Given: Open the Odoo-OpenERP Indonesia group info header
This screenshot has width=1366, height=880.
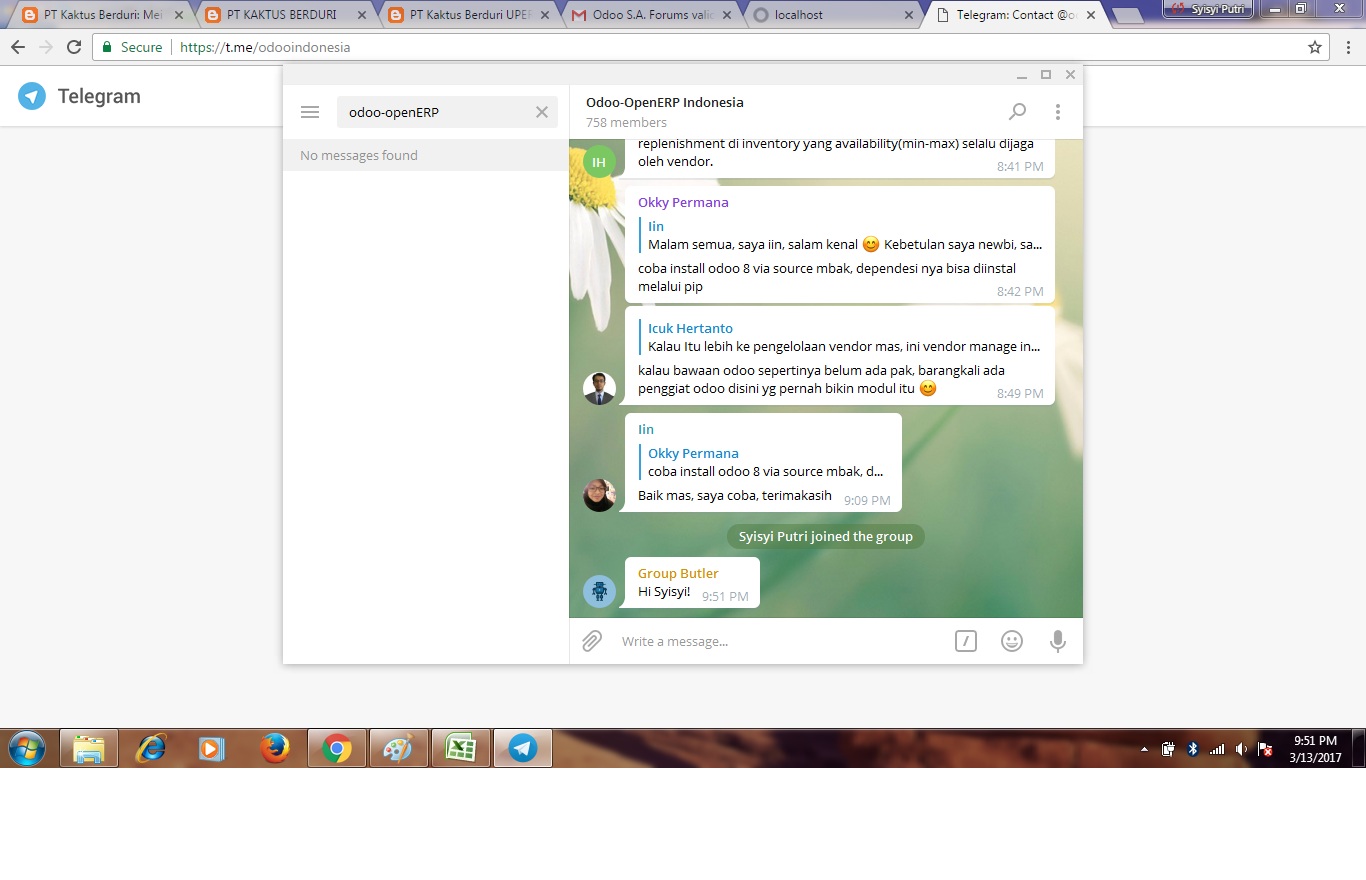Looking at the screenshot, I should coord(665,111).
